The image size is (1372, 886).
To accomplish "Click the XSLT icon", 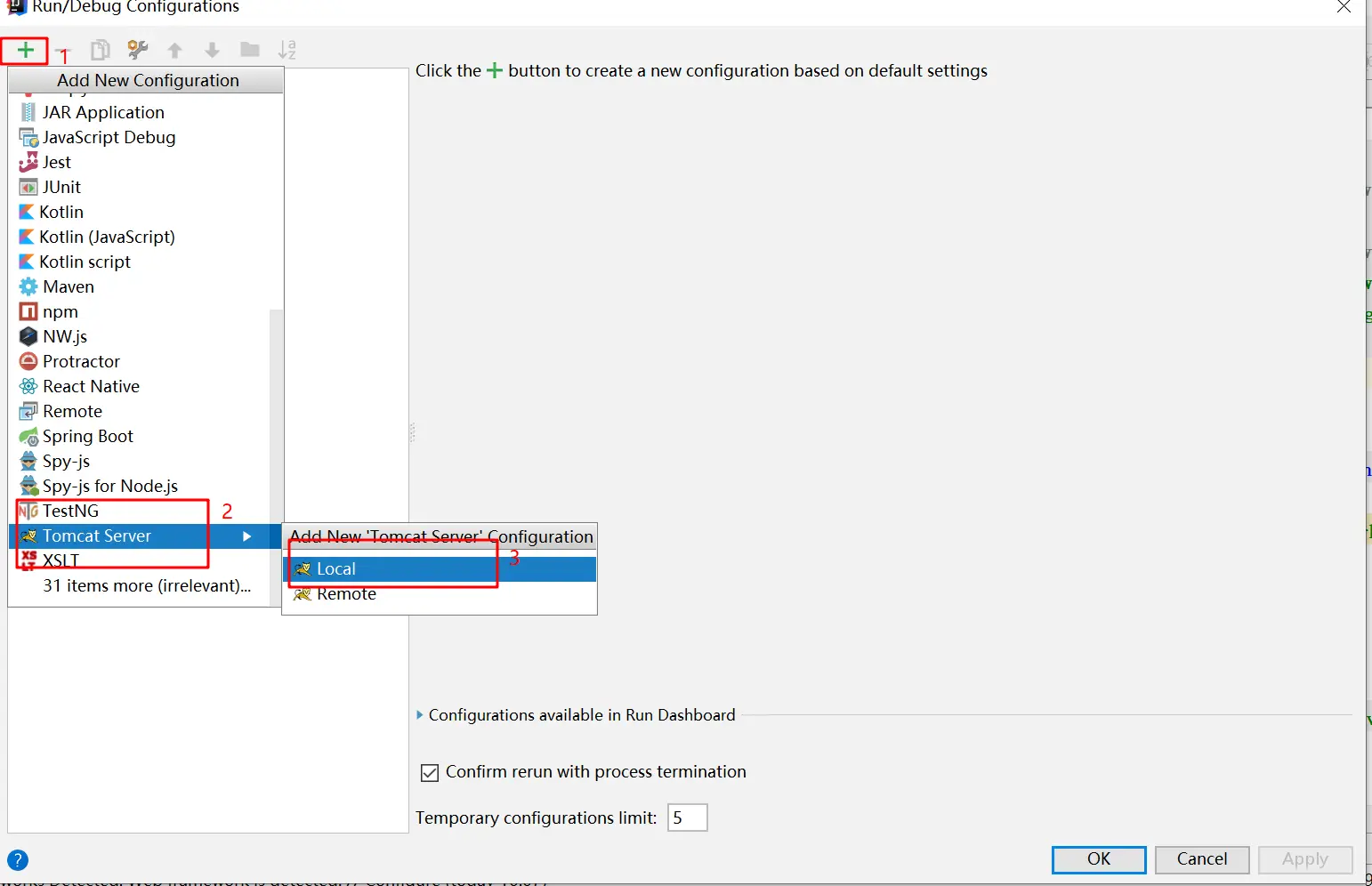I will 28,560.
